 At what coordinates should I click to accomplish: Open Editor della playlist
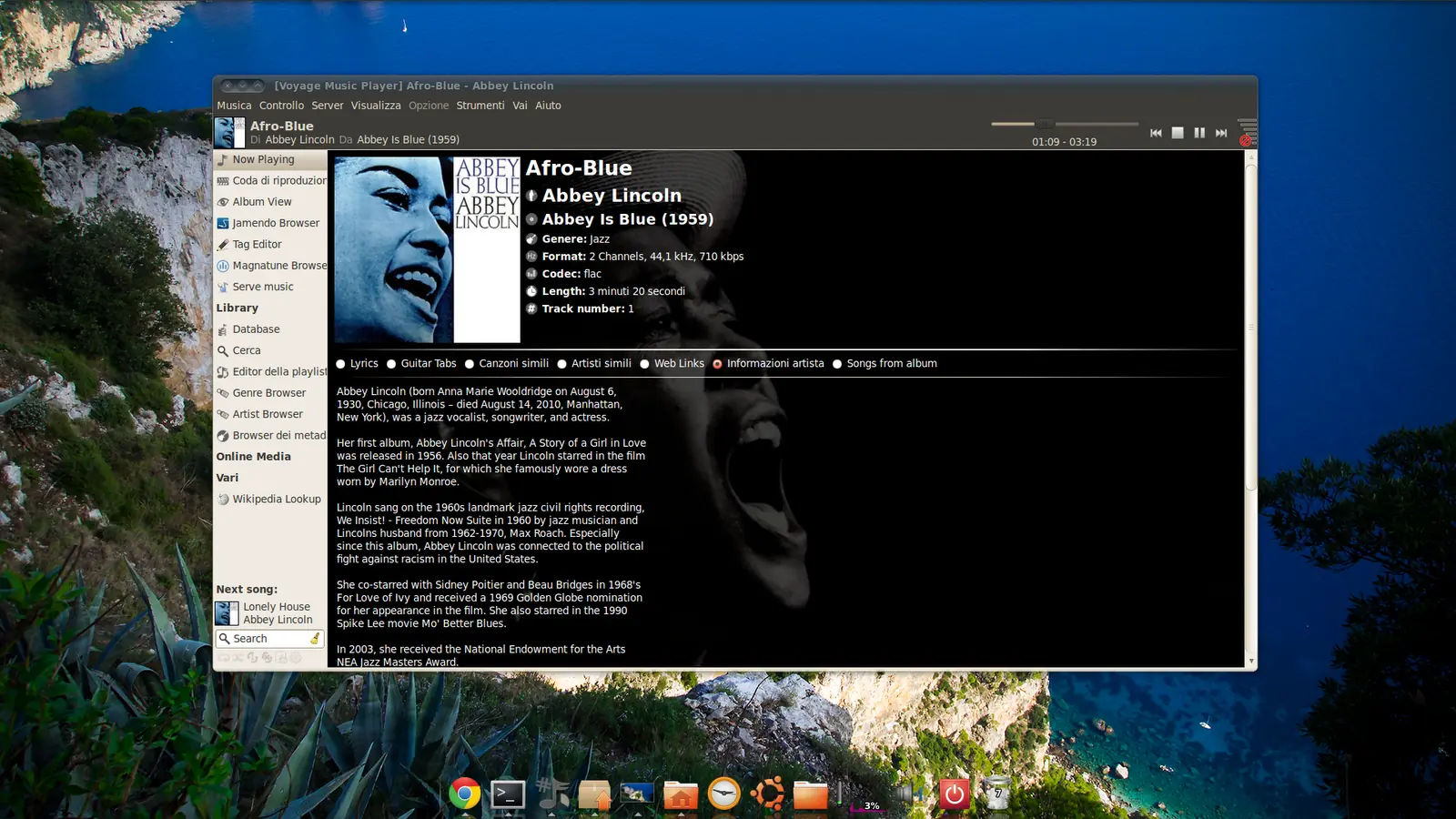click(270, 371)
